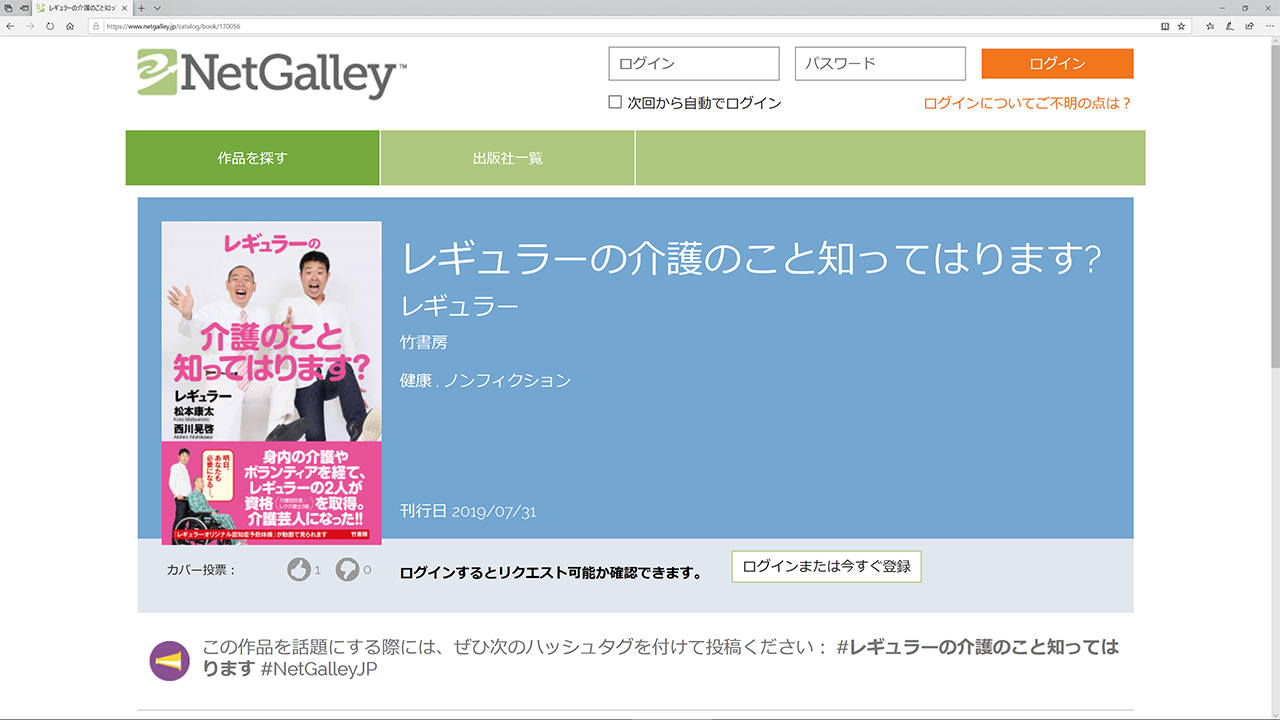Click the purple megaphone hashtag icon
The image size is (1280, 720).
(169, 661)
